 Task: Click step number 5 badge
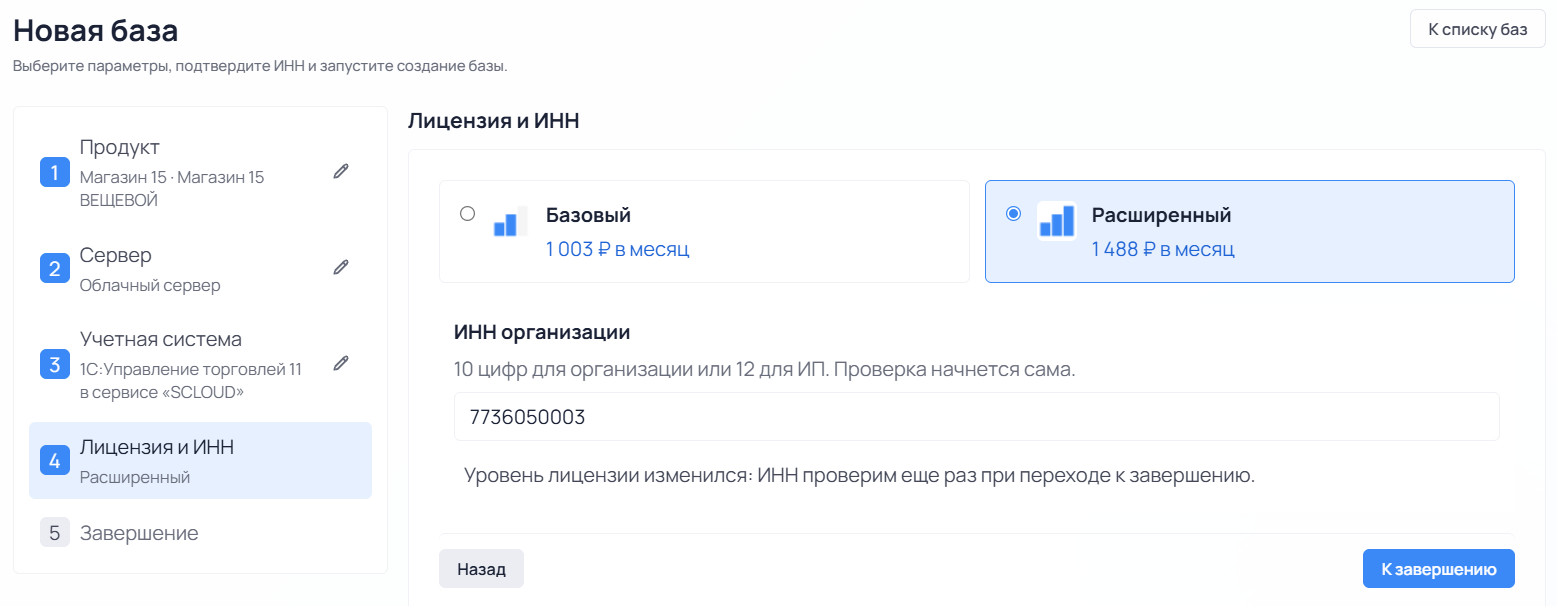[x=54, y=533]
